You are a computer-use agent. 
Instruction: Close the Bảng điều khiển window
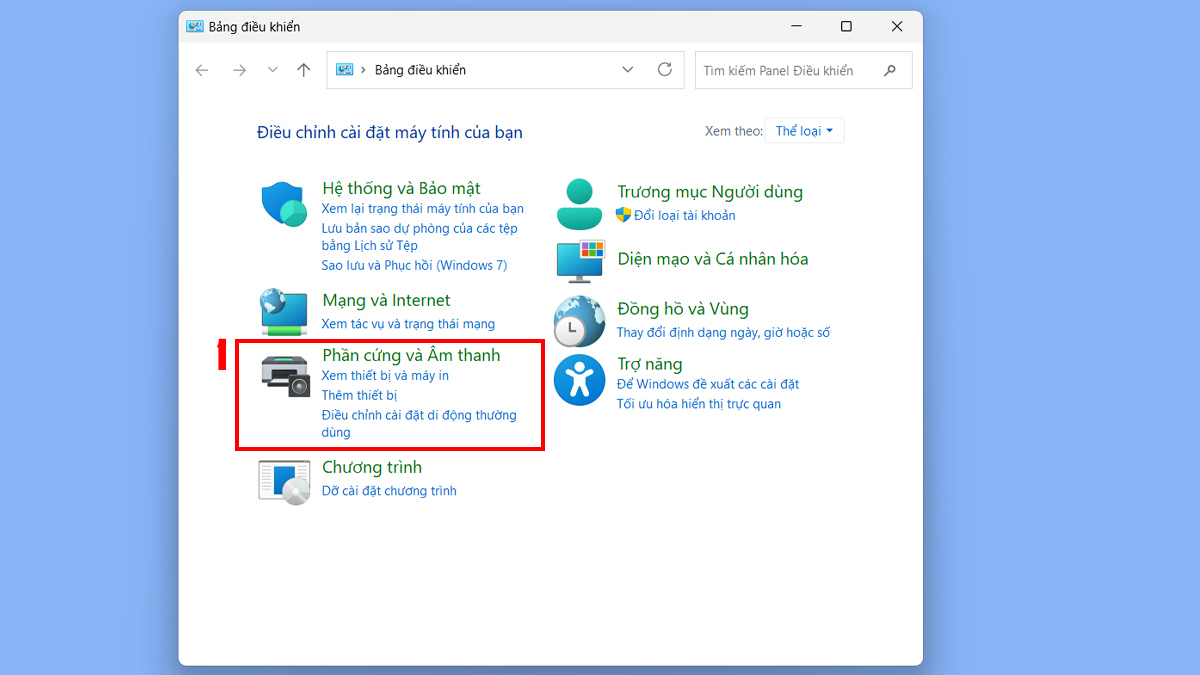pyautogui.click(x=897, y=27)
